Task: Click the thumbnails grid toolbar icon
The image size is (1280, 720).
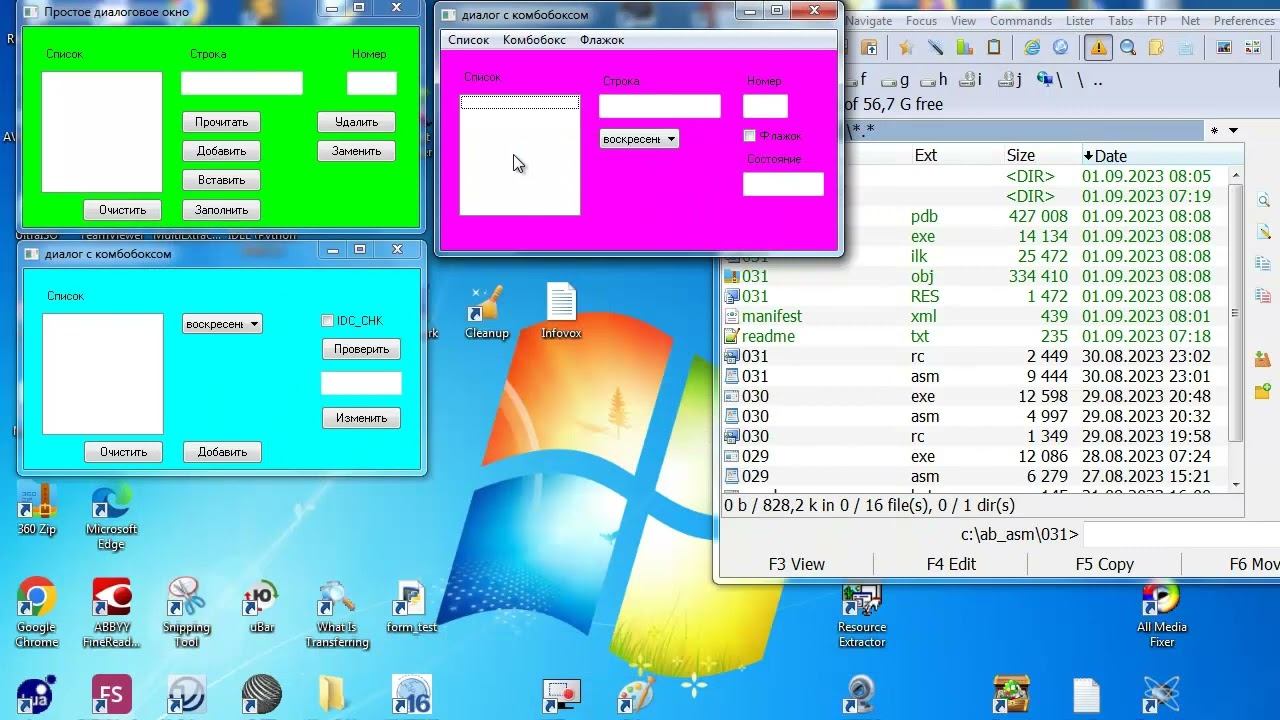Action: [1252, 48]
